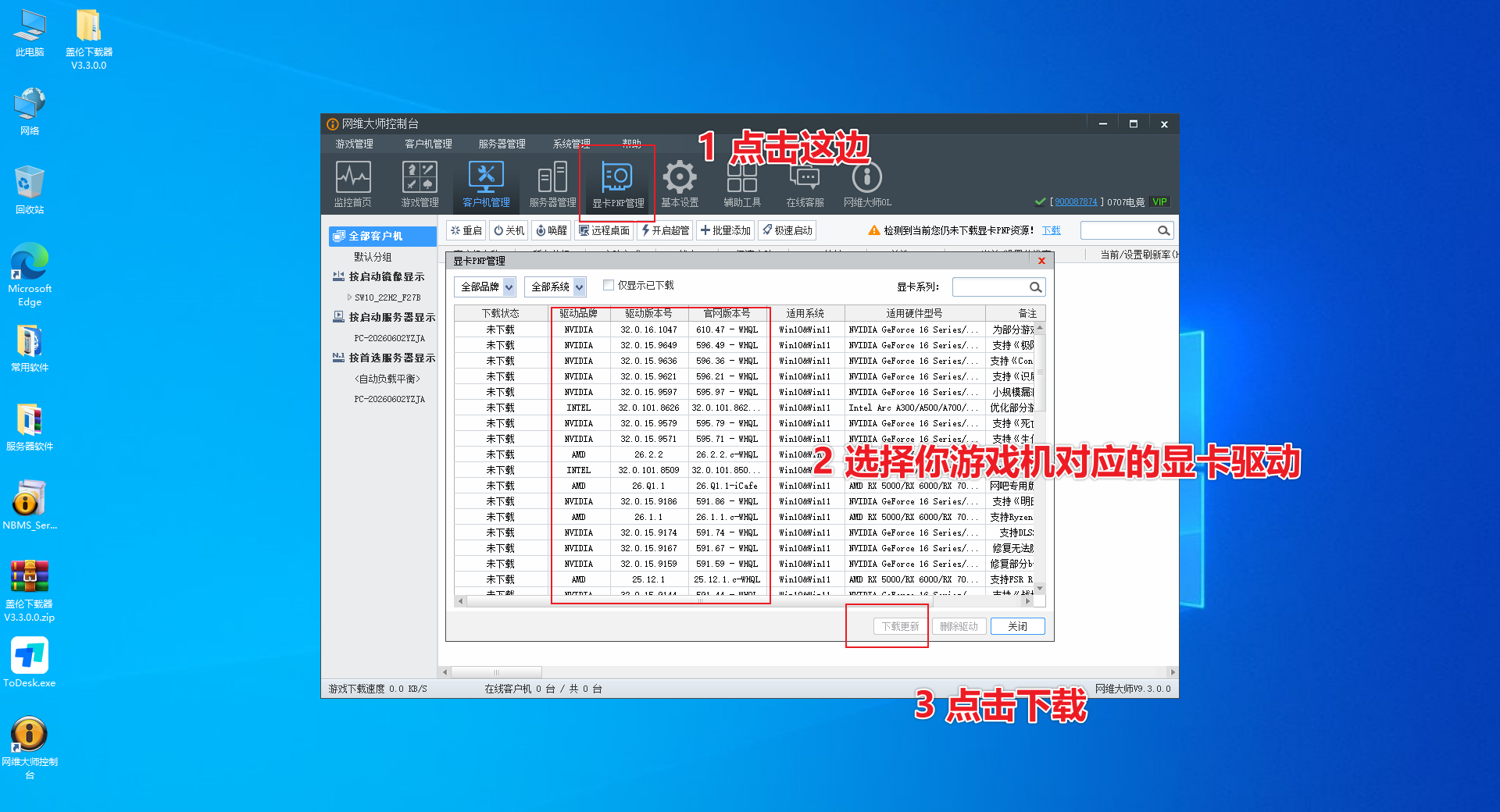1500x812 pixels.
Task: Open the 监控首页 monitoring icon
Action: pos(353,184)
